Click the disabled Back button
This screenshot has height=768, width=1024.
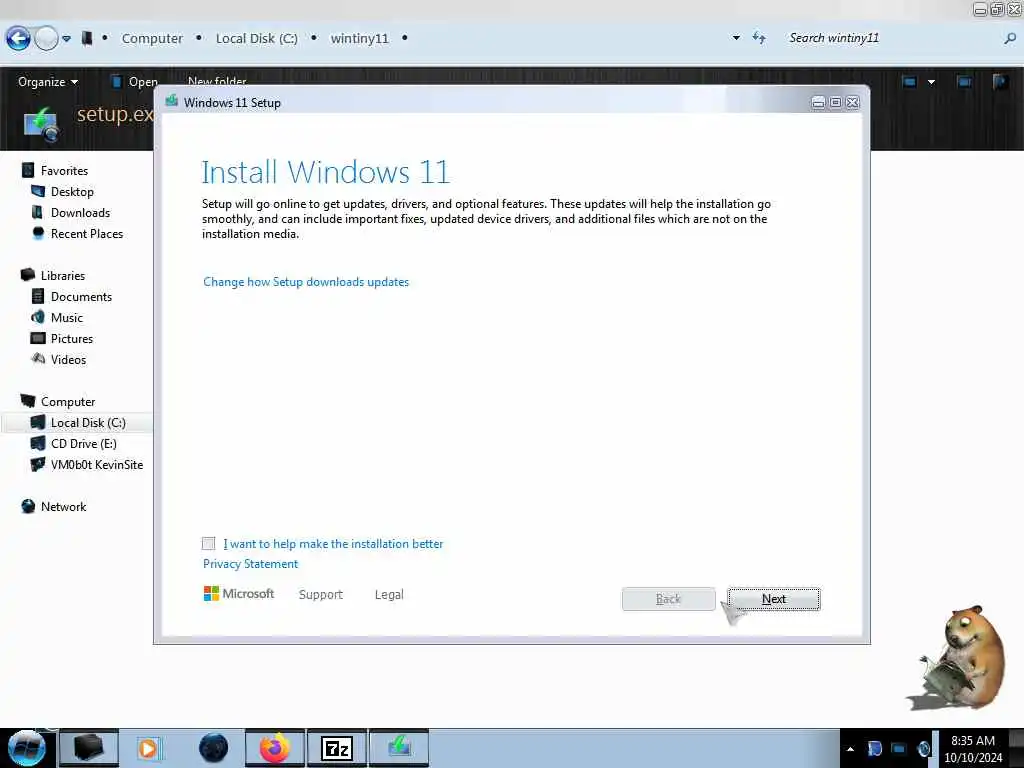(668, 599)
